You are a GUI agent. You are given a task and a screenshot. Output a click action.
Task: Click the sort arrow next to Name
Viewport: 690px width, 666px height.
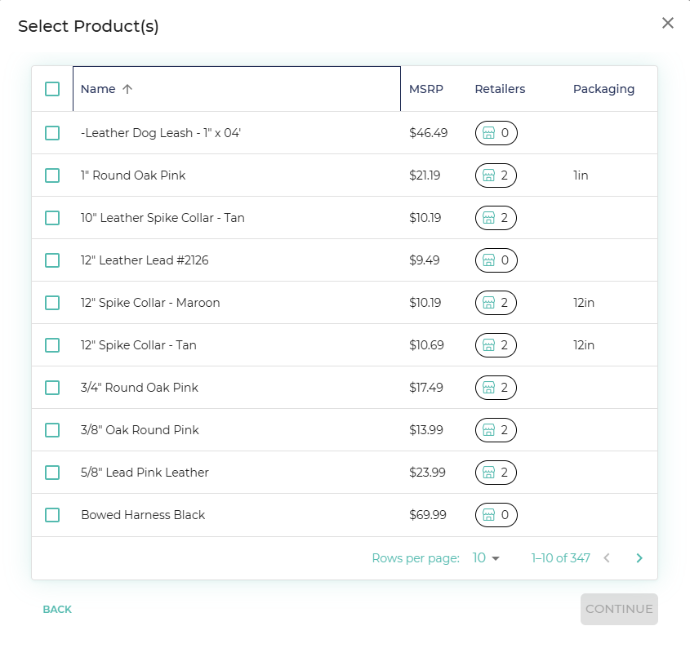127,89
